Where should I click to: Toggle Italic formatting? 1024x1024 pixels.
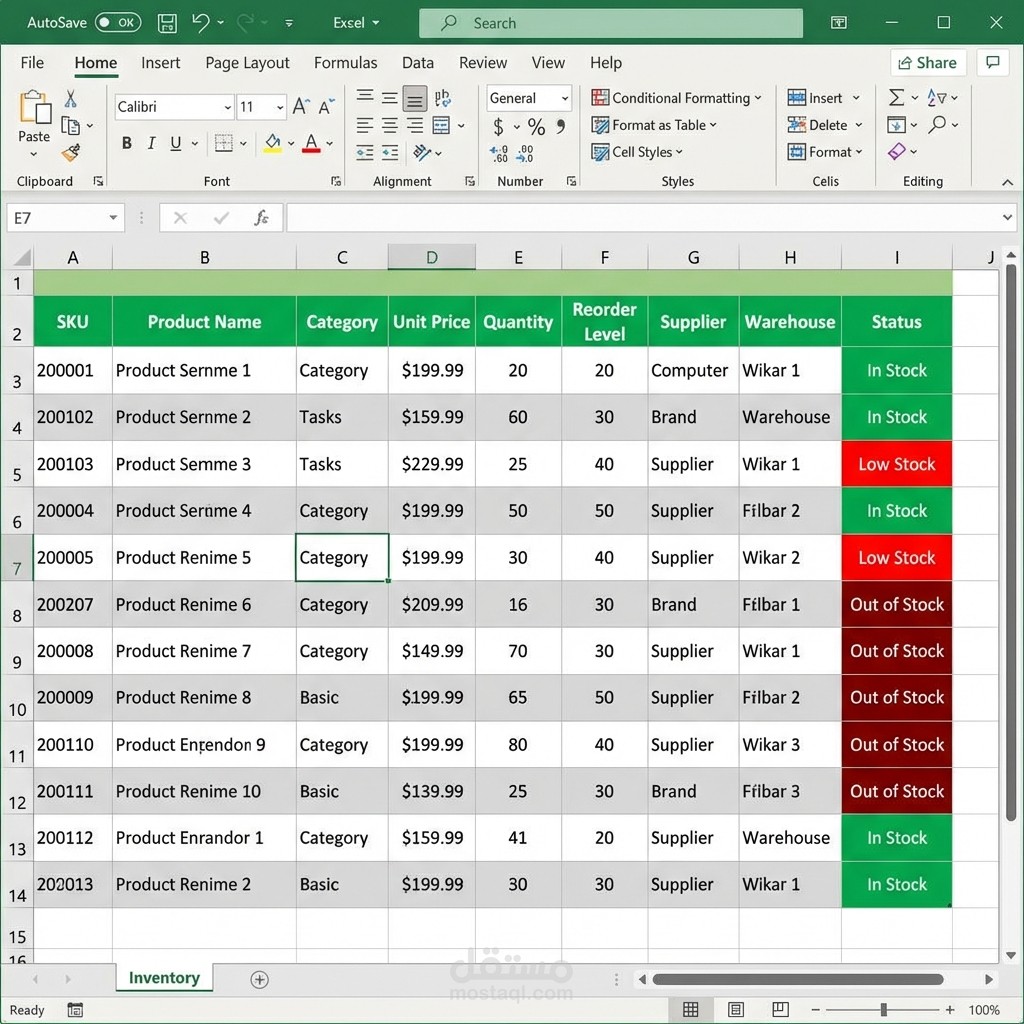[152, 143]
